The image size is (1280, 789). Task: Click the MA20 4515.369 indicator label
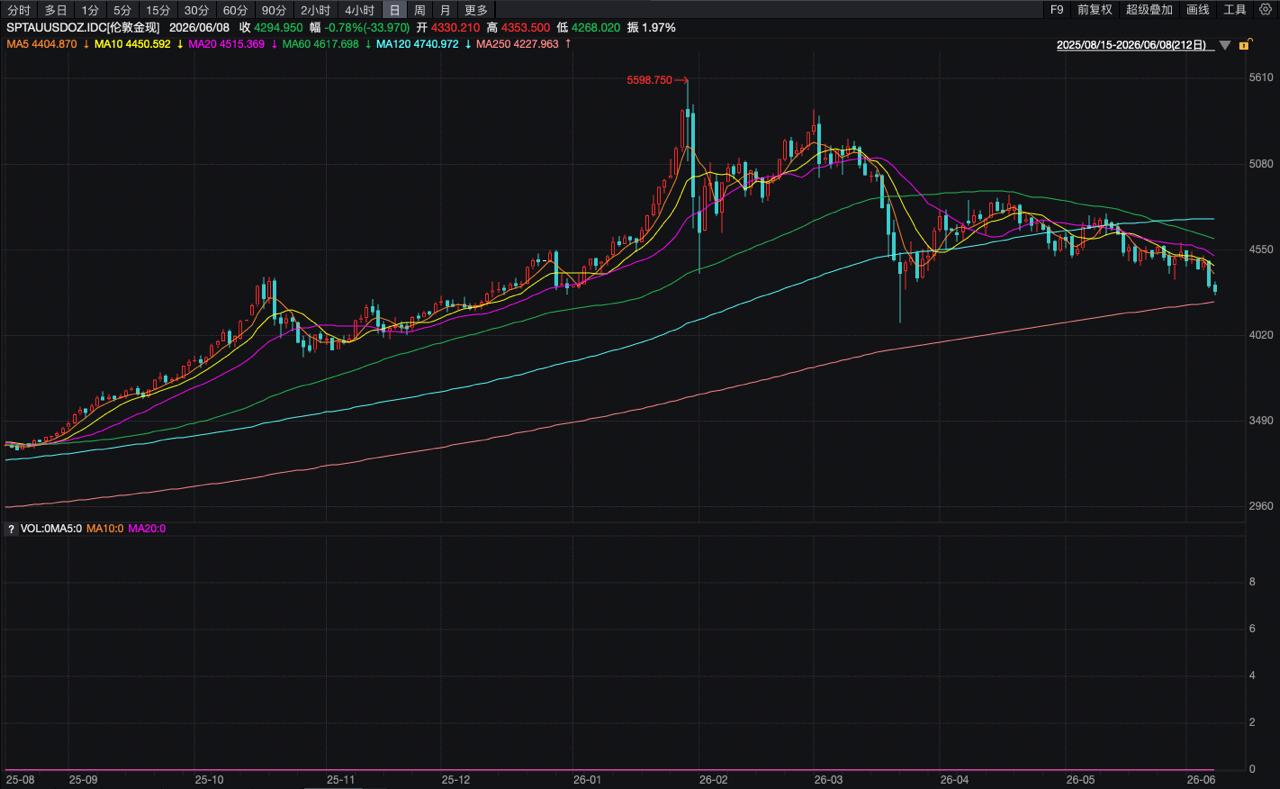(226, 44)
